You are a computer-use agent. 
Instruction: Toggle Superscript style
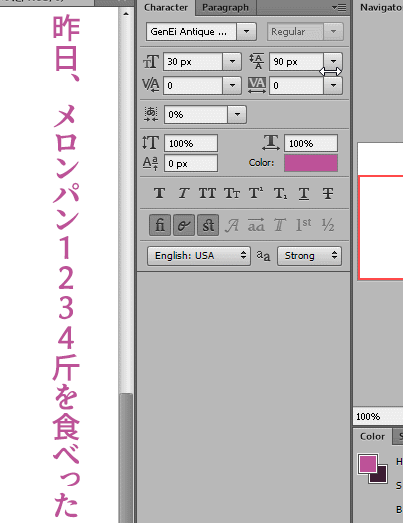pyautogui.click(x=256, y=193)
